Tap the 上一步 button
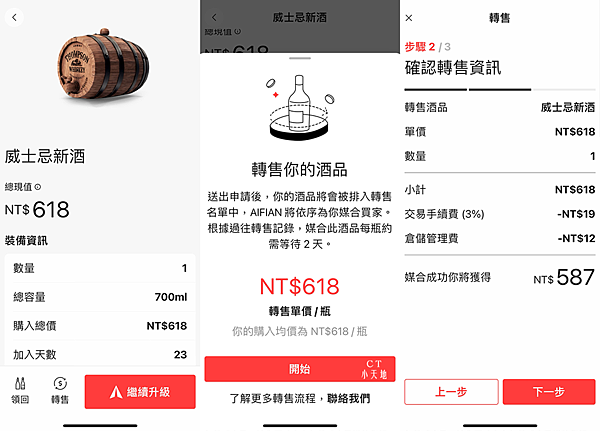The width and height of the screenshot is (600, 431). pyautogui.click(x=451, y=392)
